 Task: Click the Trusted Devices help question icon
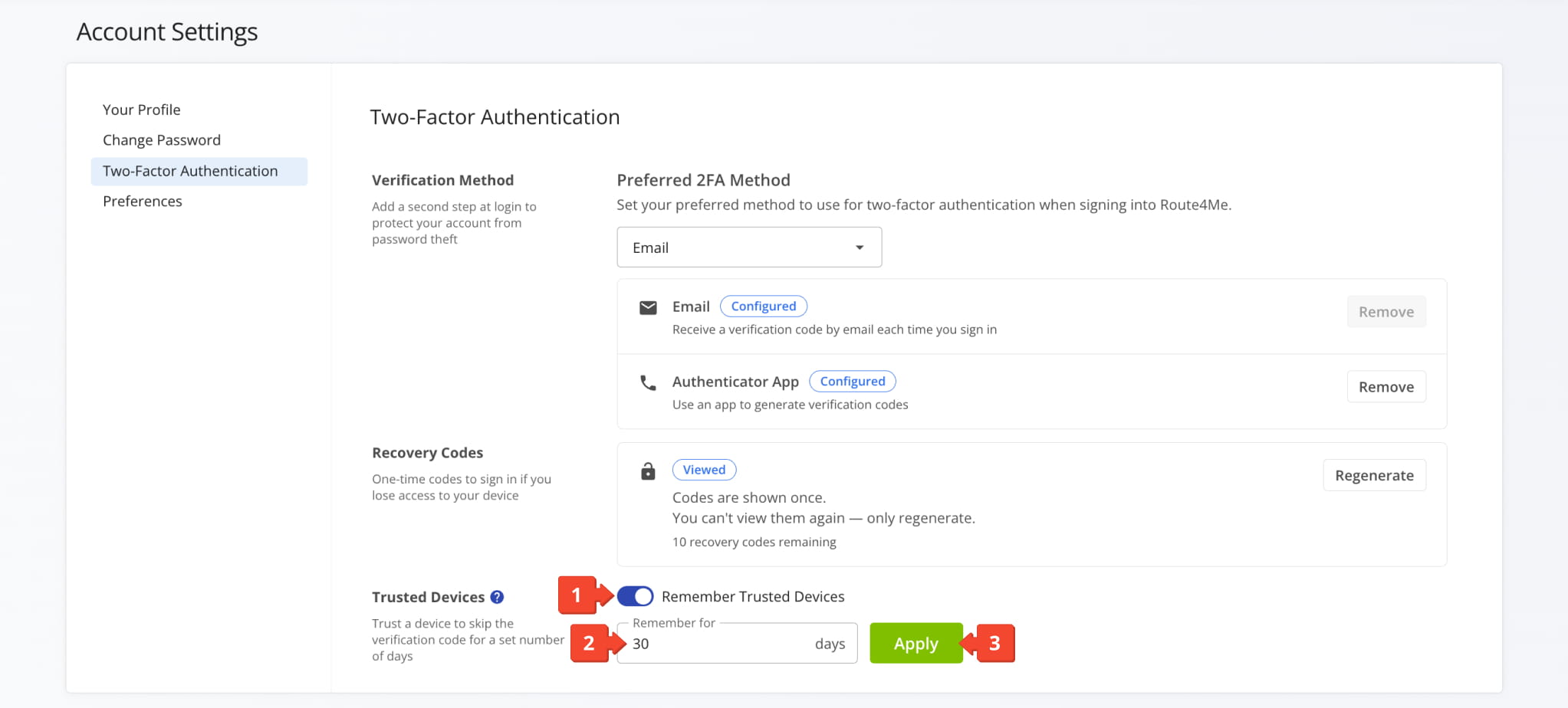click(497, 597)
